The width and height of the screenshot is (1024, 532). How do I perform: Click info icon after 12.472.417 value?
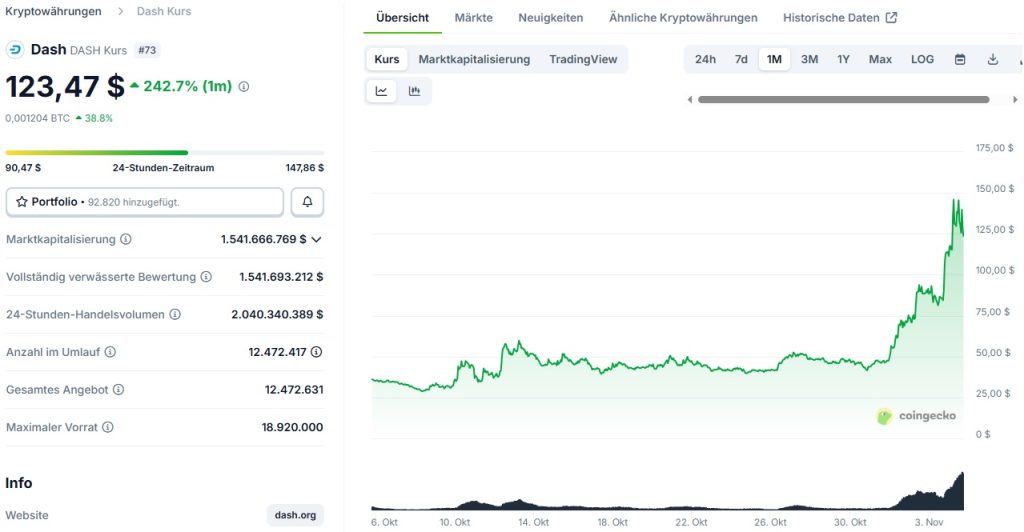[x=316, y=352]
